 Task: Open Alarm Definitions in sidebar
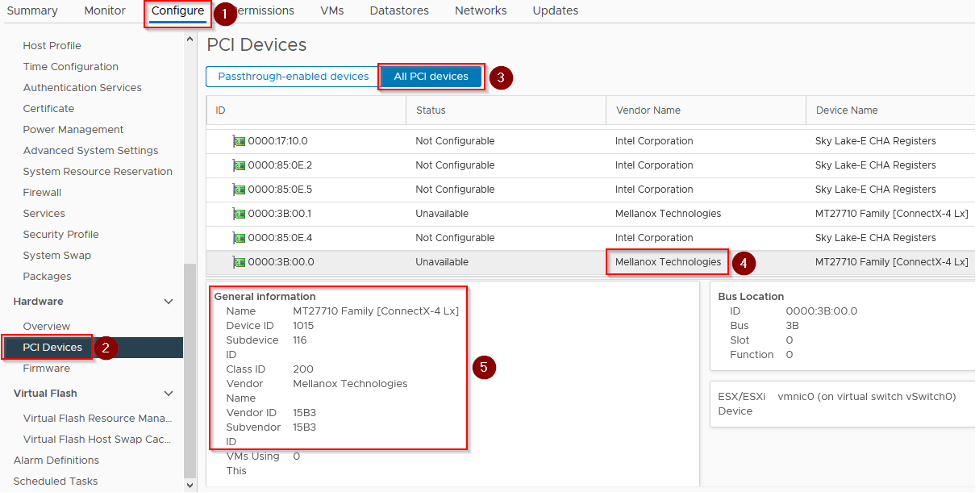coord(56,461)
